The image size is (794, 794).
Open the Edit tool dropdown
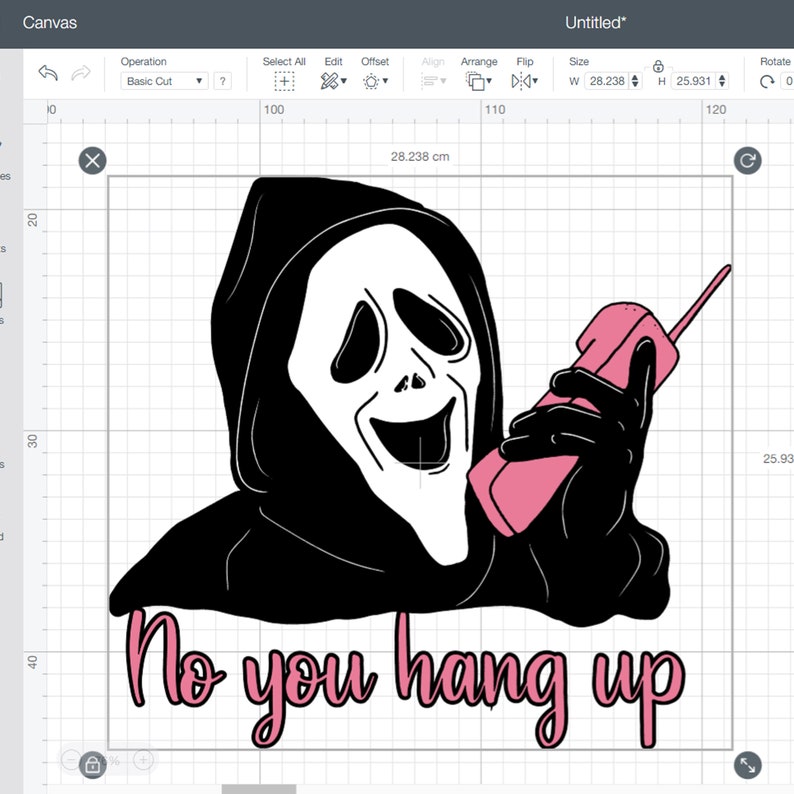click(x=333, y=81)
